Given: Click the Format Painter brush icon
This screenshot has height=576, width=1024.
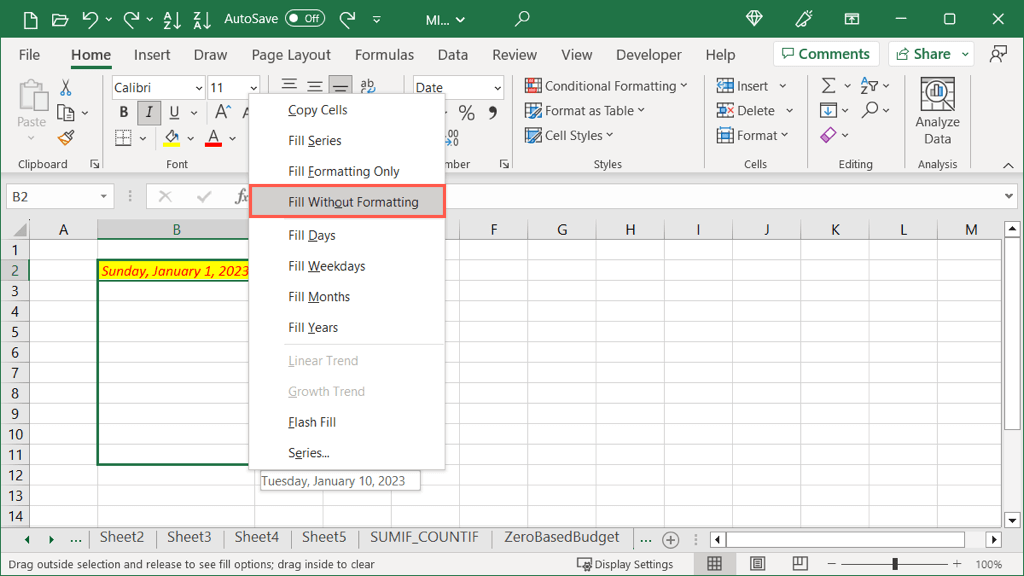Looking at the screenshot, I should coord(66,139).
